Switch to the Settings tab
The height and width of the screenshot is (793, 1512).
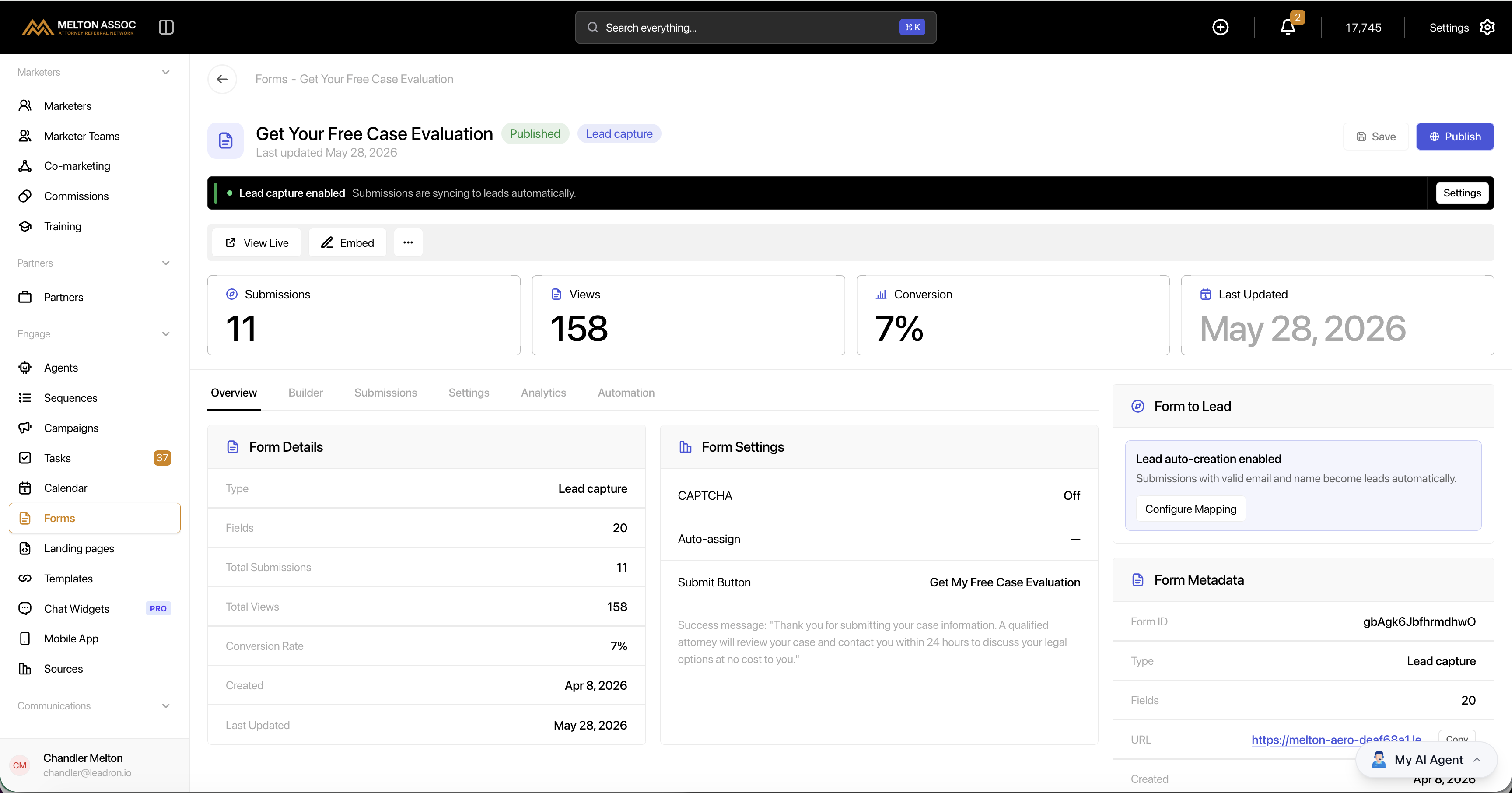tap(469, 393)
